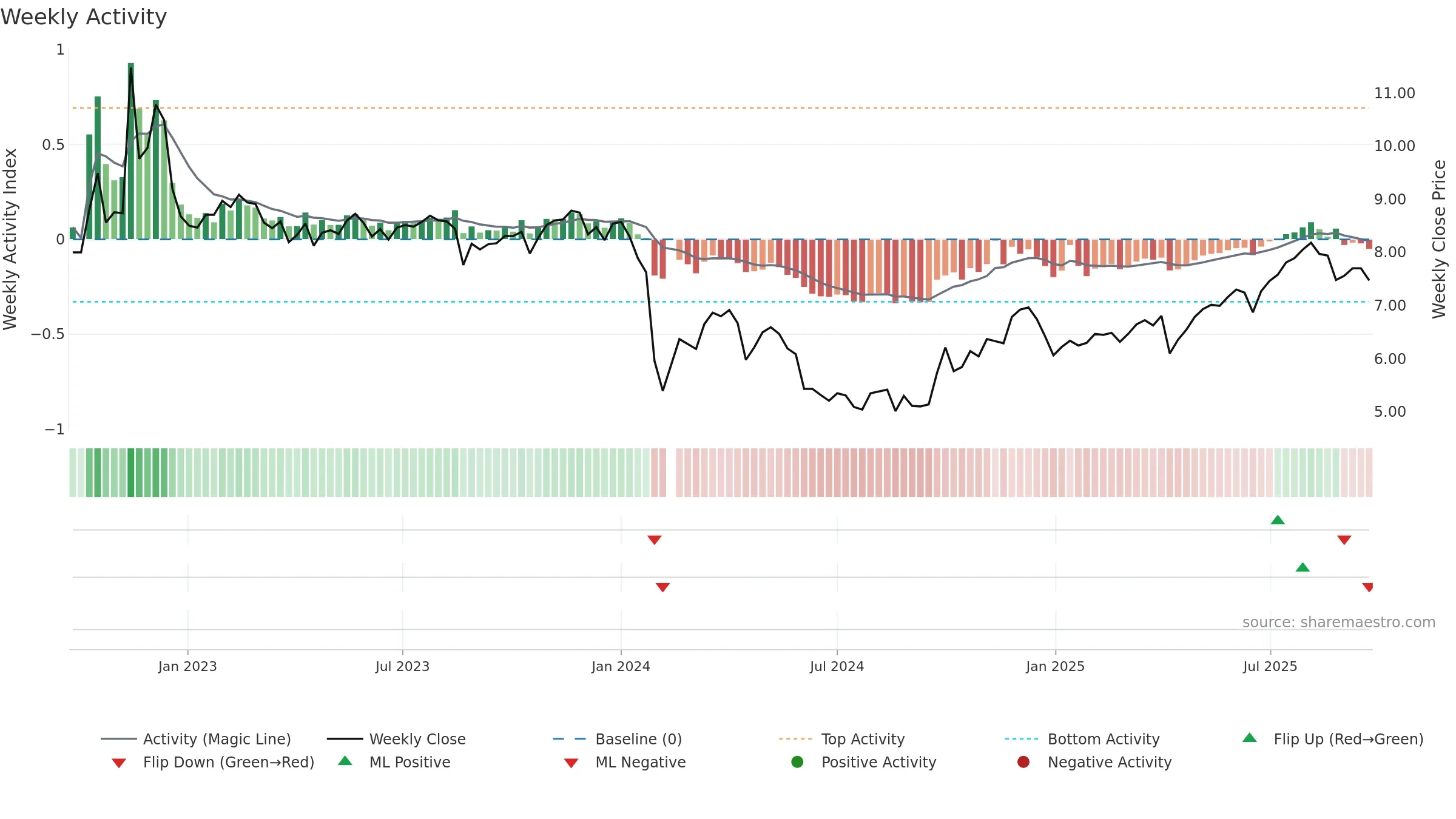This screenshot has width=1456, height=819.
Task: Click the red flip-down marker in early 2024 top row
Action: click(654, 540)
